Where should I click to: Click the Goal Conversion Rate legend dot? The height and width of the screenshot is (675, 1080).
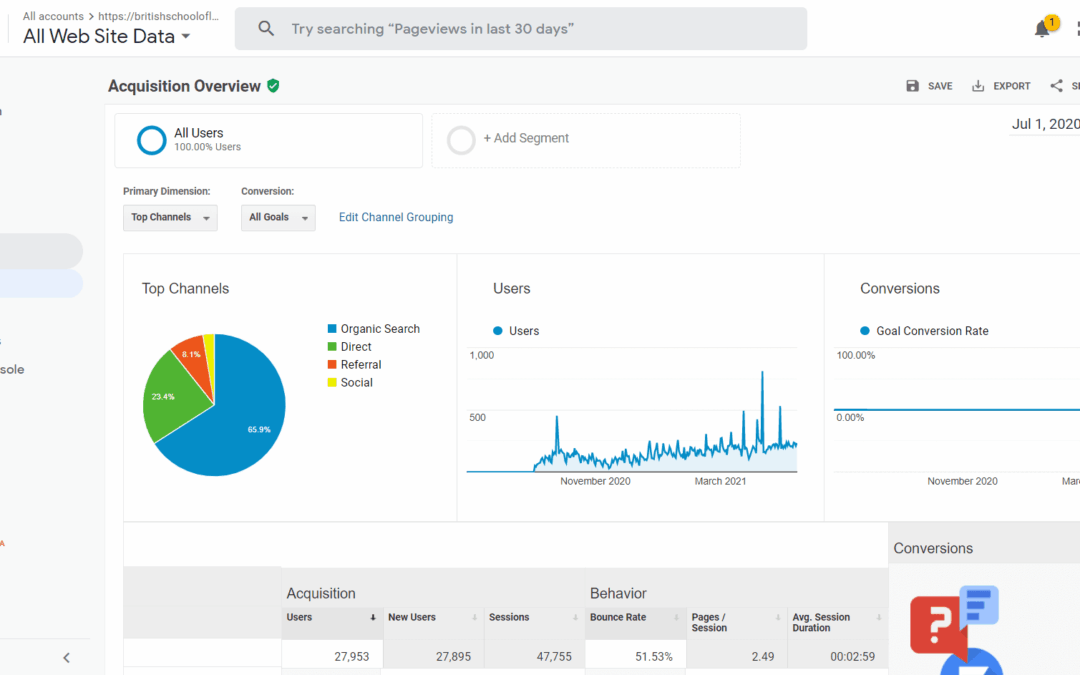864,331
